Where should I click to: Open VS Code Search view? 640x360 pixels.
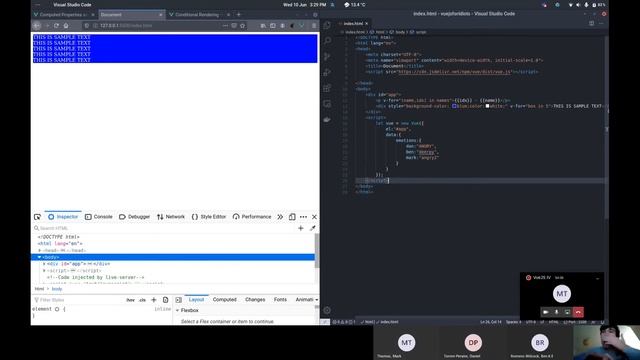327,41
